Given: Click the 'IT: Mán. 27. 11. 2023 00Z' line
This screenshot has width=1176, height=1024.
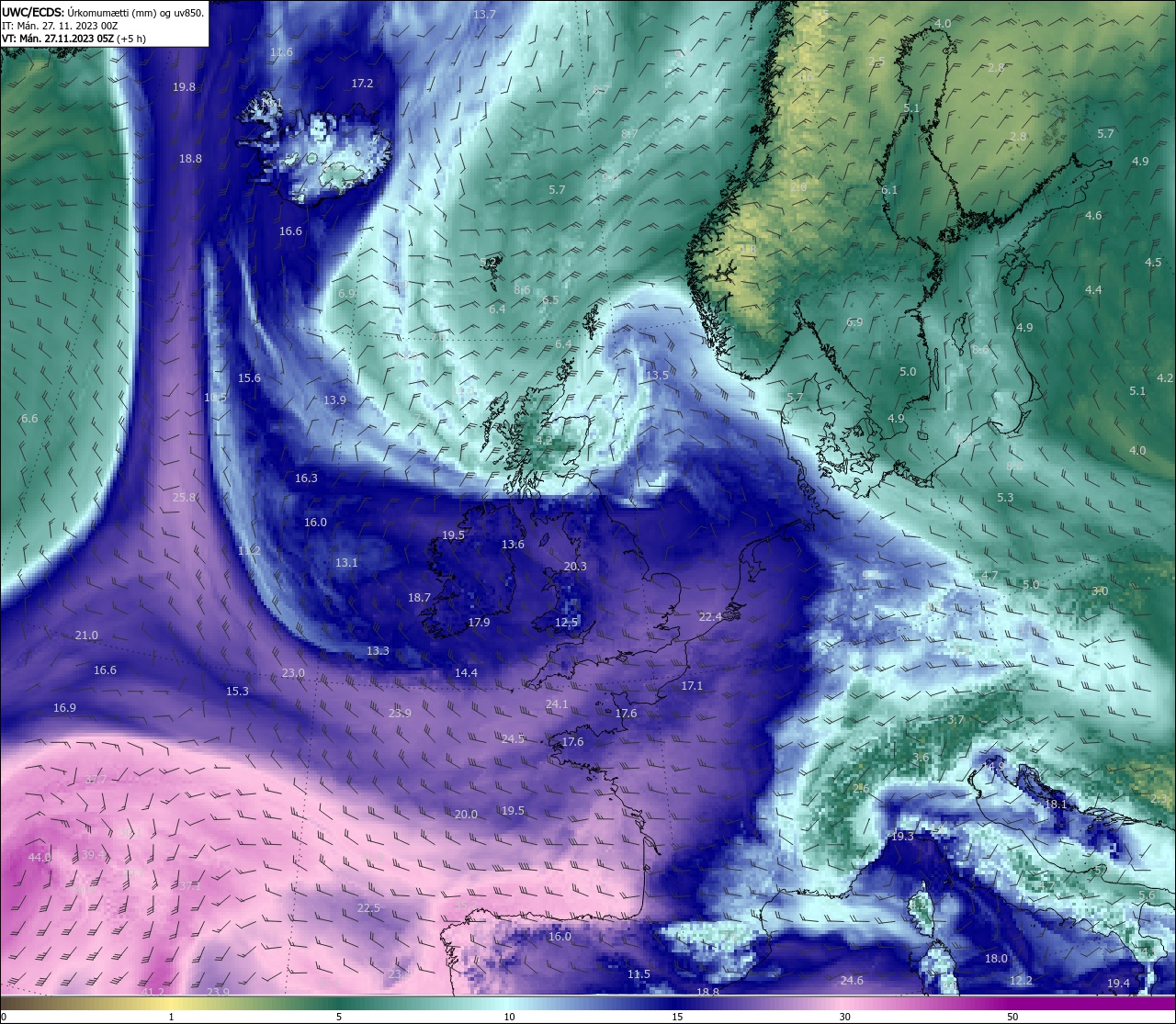Looking at the screenshot, I should pyautogui.click(x=60, y=26).
